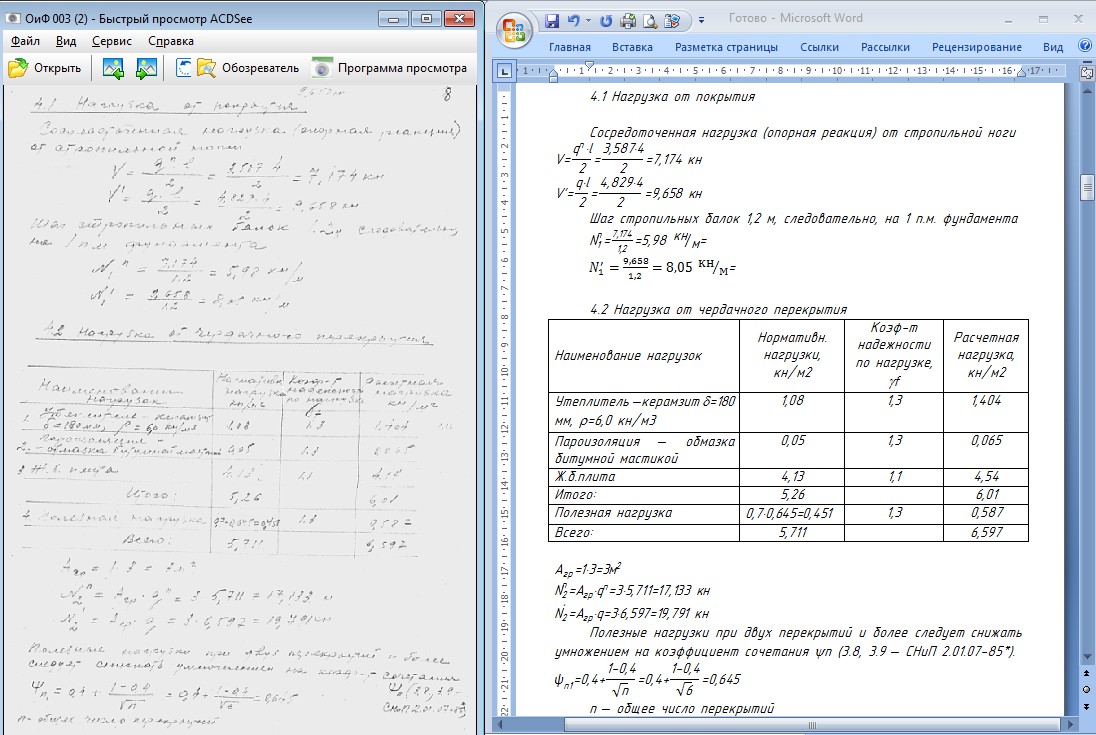
Task: Open Word help icon
Action: coord(1085,46)
